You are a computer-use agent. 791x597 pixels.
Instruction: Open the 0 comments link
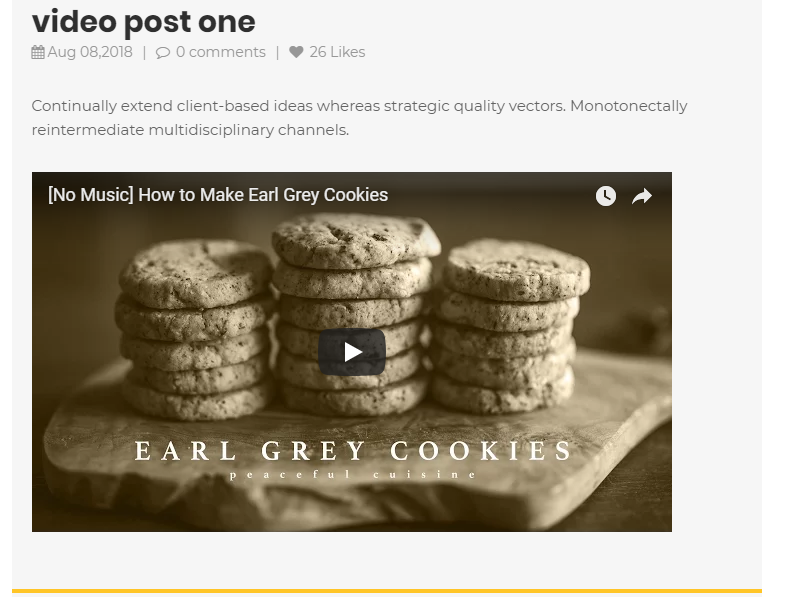(220, 52)
